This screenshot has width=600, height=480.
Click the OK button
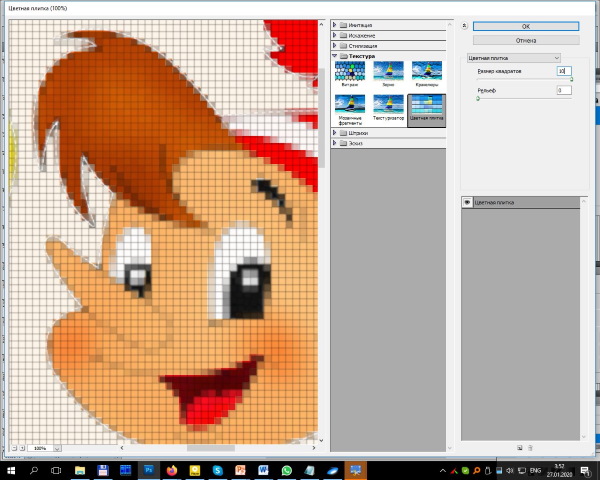tap(526, 26)
